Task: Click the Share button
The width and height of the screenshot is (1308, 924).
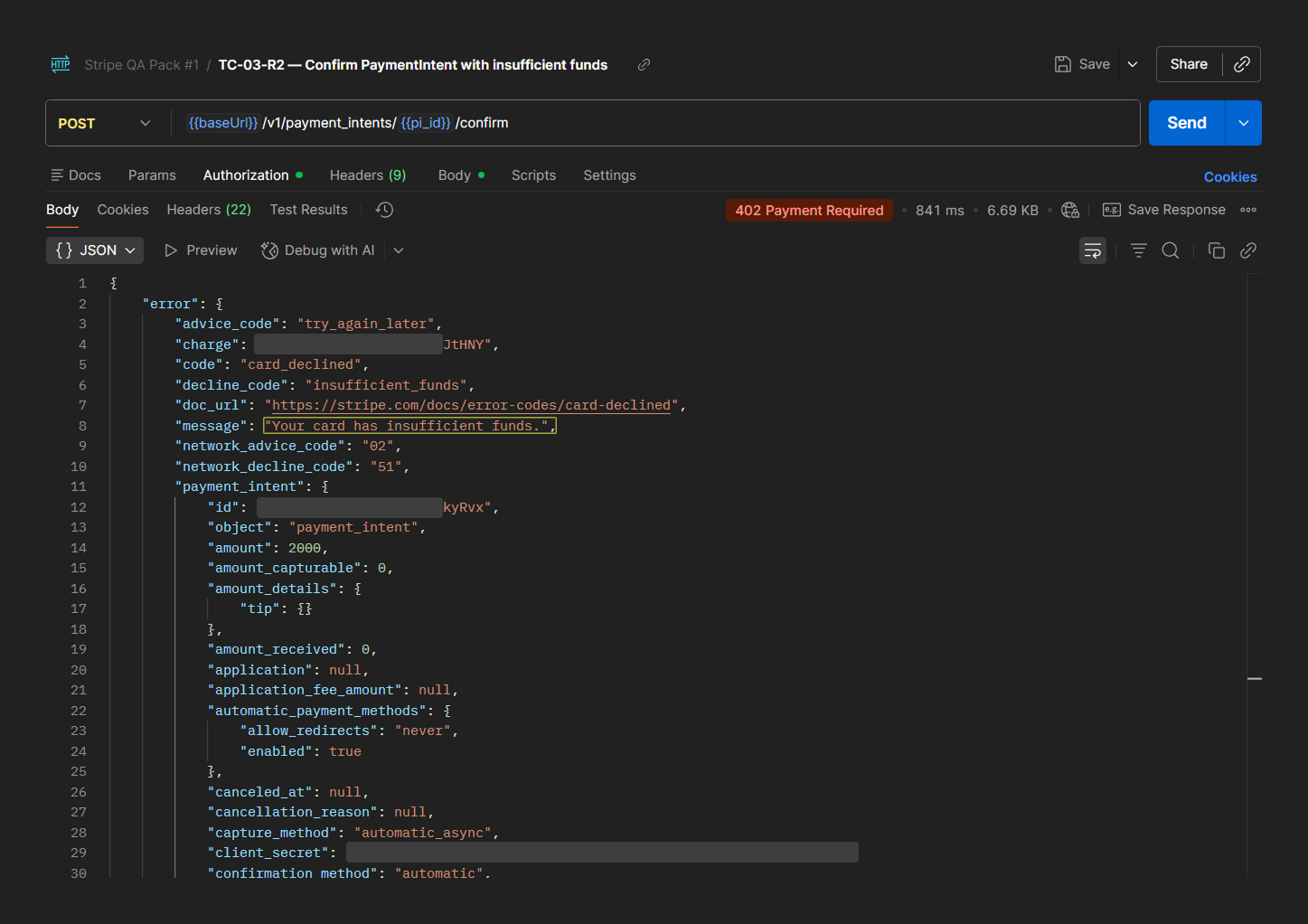Action: pyautogui.click(x=1189, y=64)
